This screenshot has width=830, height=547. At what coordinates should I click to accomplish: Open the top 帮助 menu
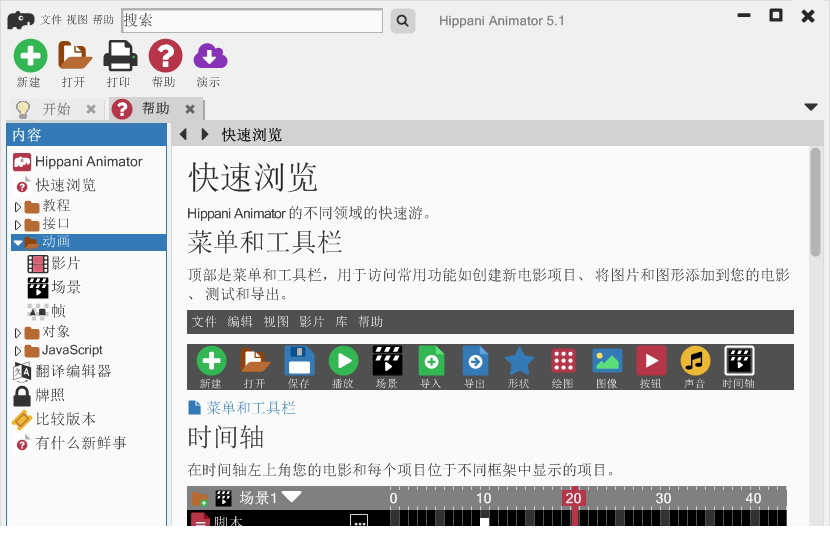(103, 20)
